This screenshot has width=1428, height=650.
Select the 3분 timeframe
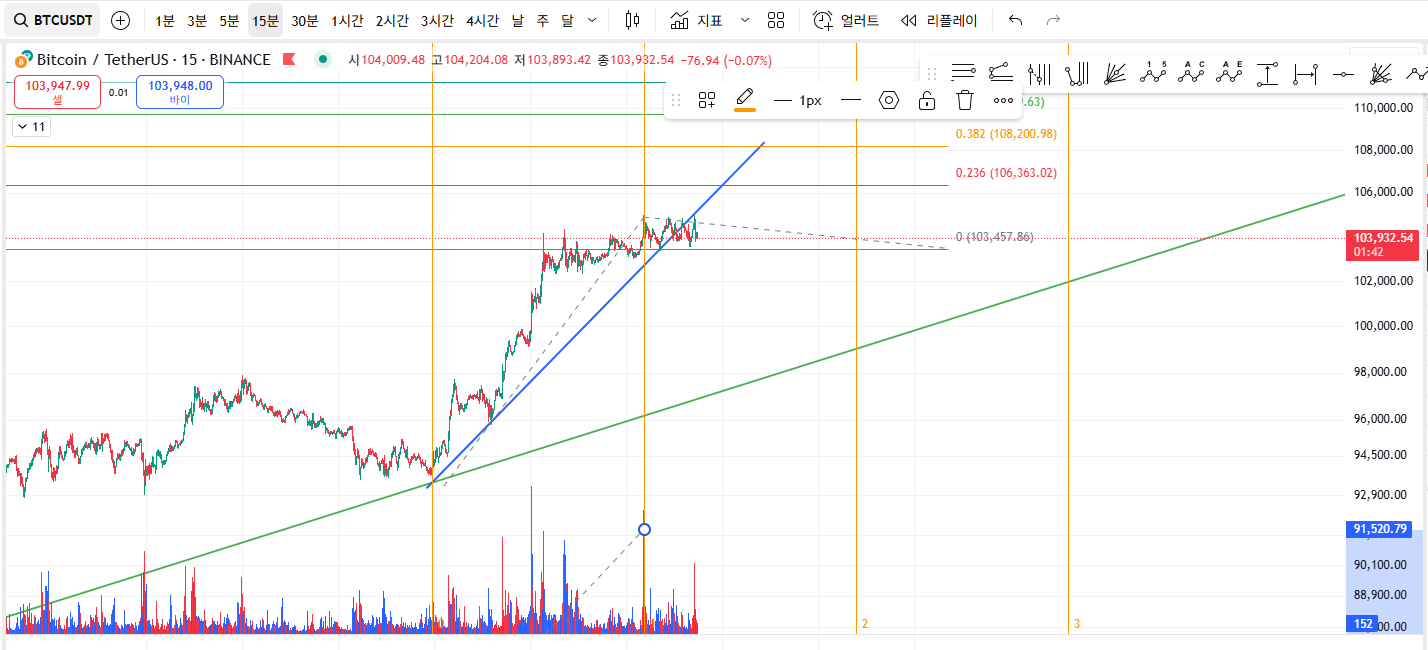tap(197, 20)
